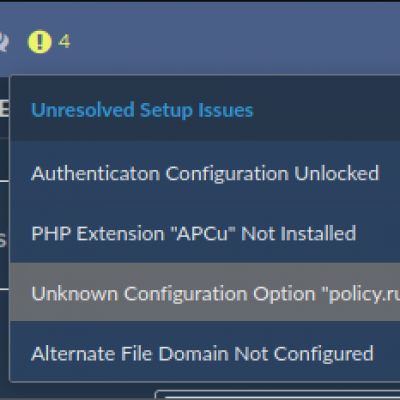Click the cut-off letter "E" at left edge
Viewport: 400px width, 400px height.
point(4,108)
